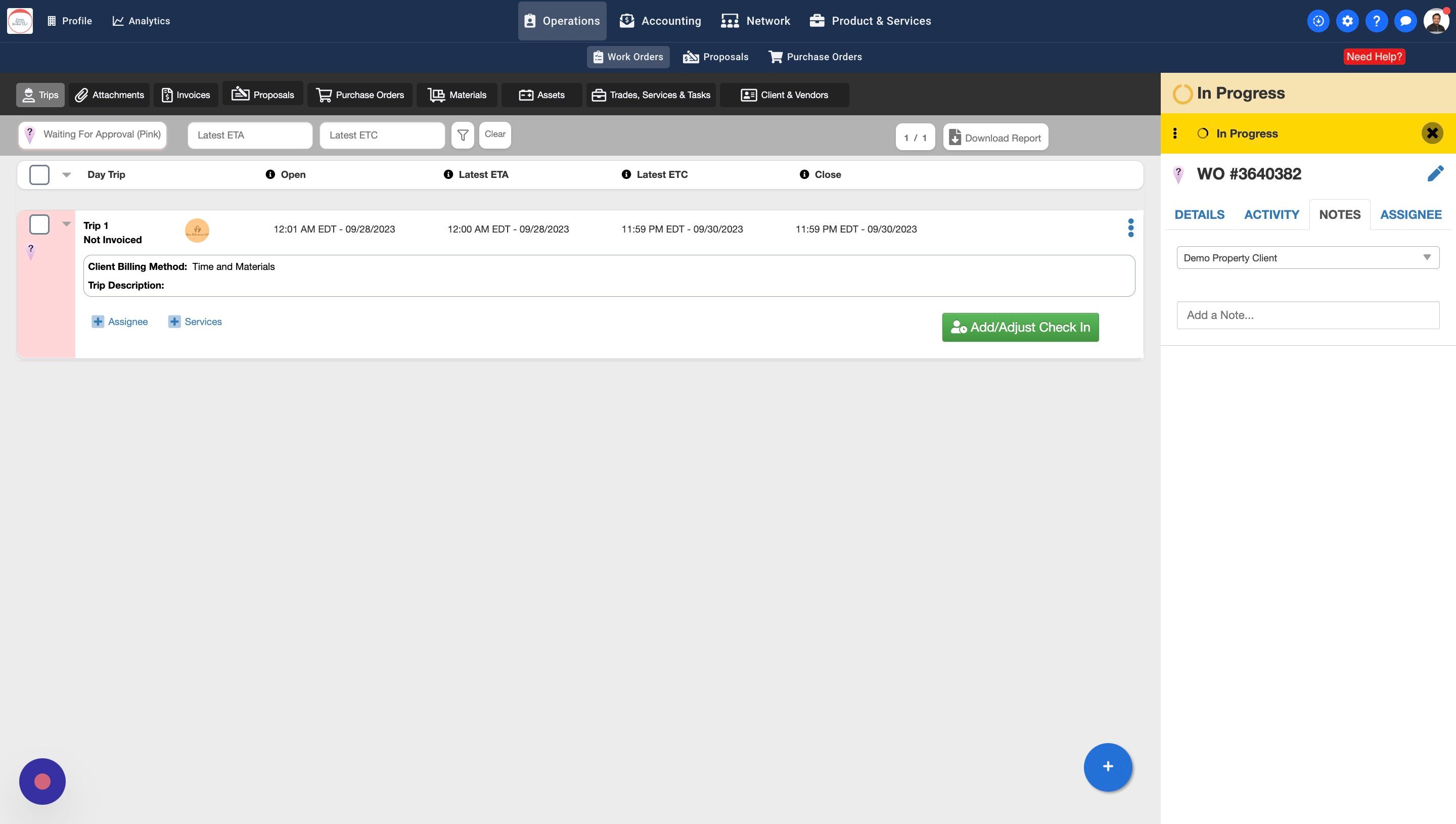The width and height of the screenshot is (1456, 824).
Task: Open the chat bubble icon in header
Action: (1405, 21)
